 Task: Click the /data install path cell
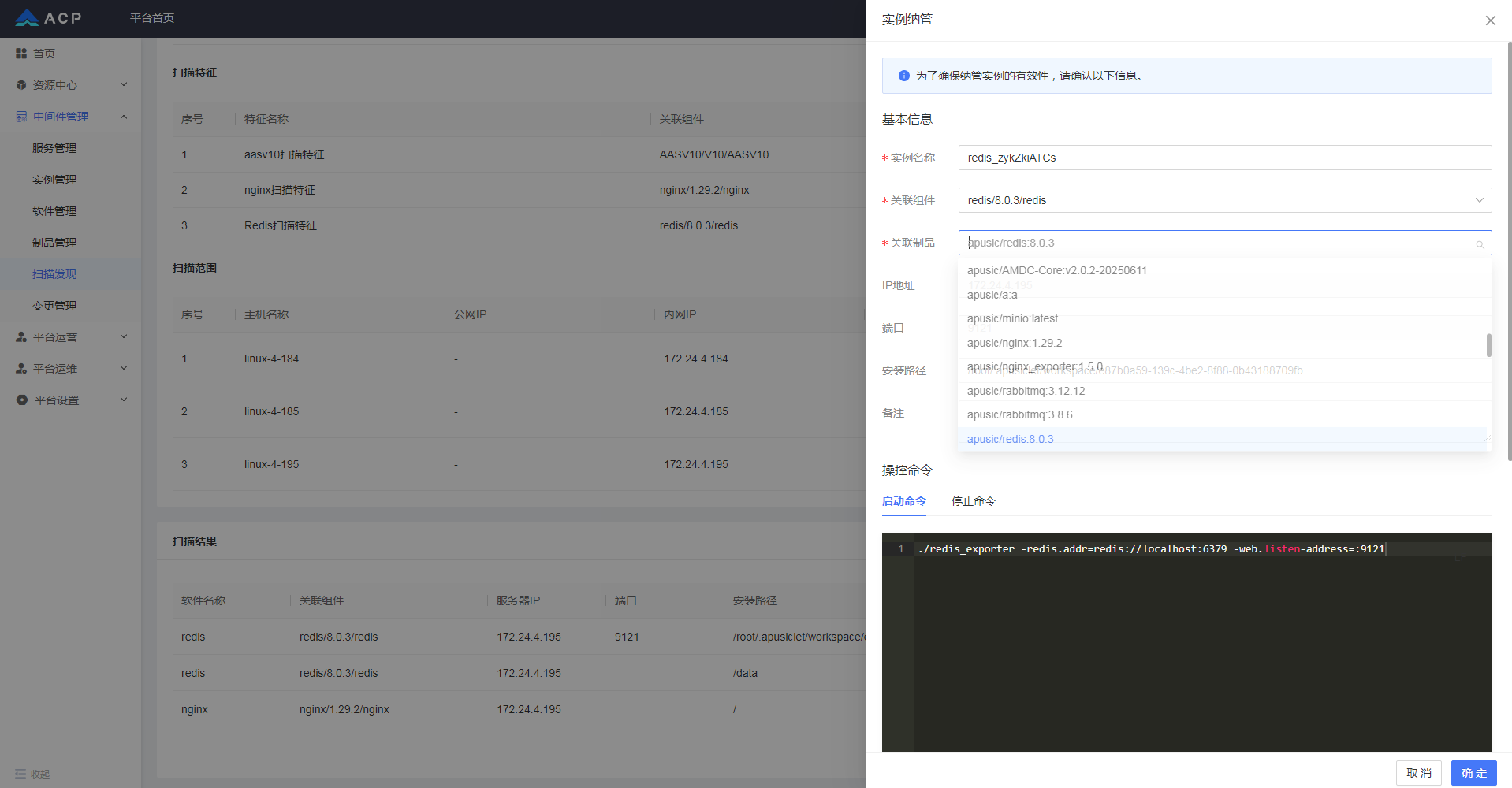pyautogui.click(x=745, y=673)
